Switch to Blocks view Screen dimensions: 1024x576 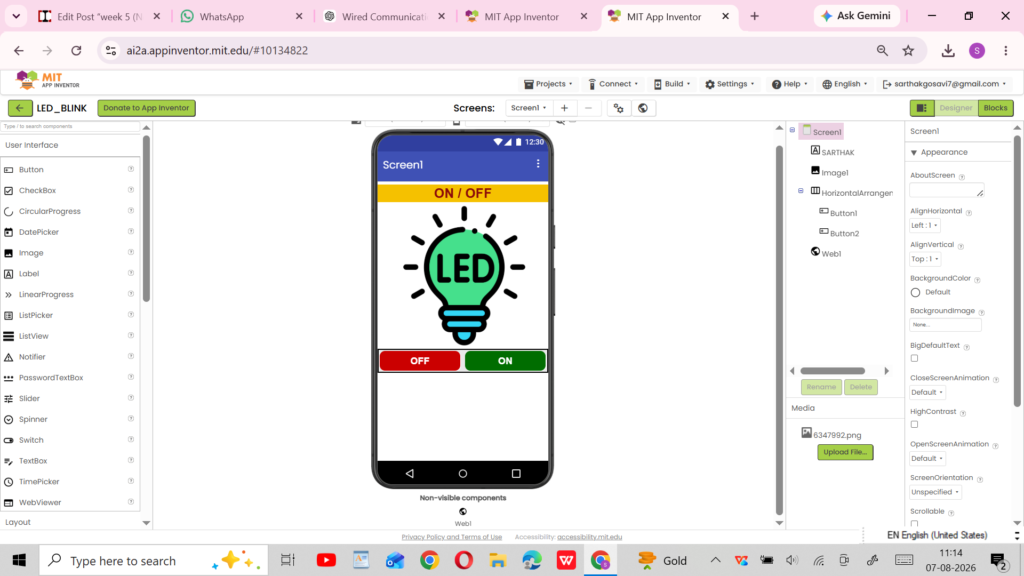(x=995, y=108)
